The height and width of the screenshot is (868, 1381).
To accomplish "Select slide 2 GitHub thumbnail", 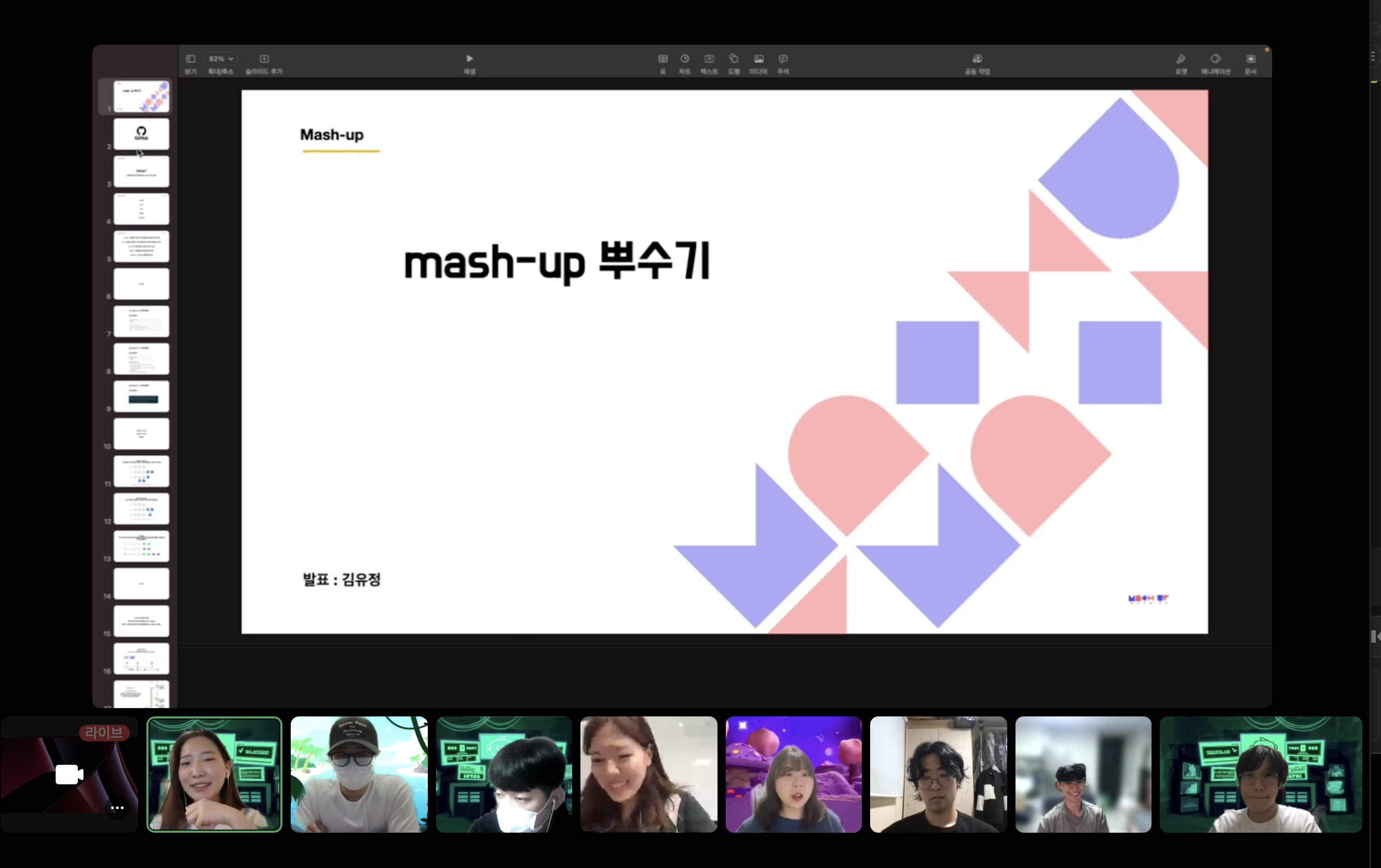I will point(141,133).
